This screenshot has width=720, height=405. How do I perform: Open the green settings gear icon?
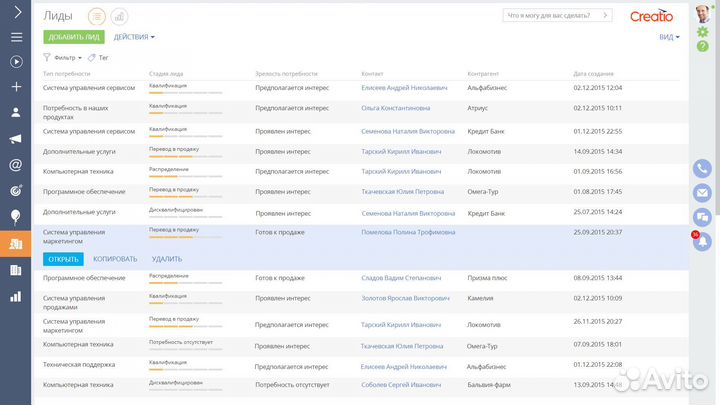coord(702,32)
